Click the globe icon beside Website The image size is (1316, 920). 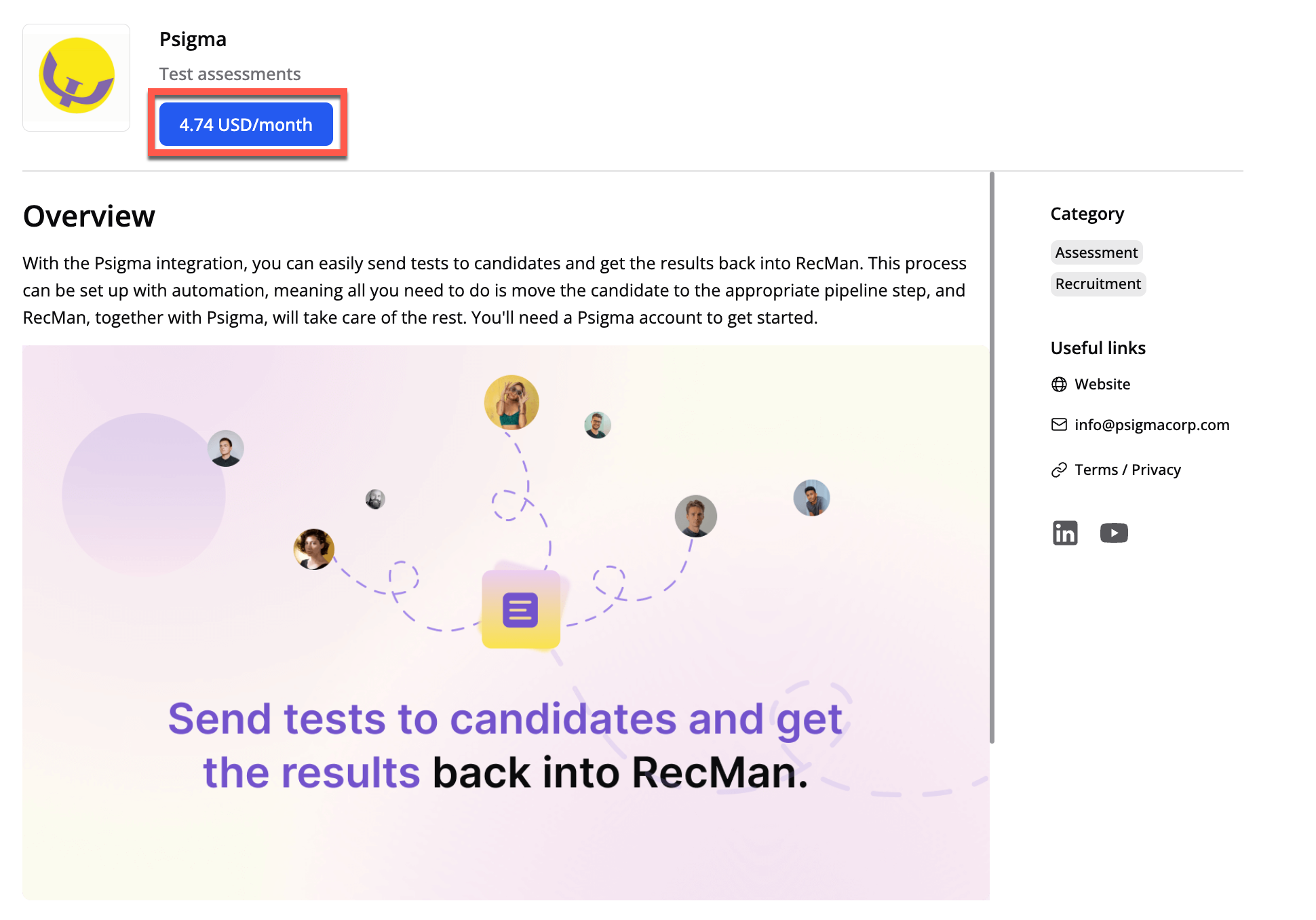[1058, 384]
